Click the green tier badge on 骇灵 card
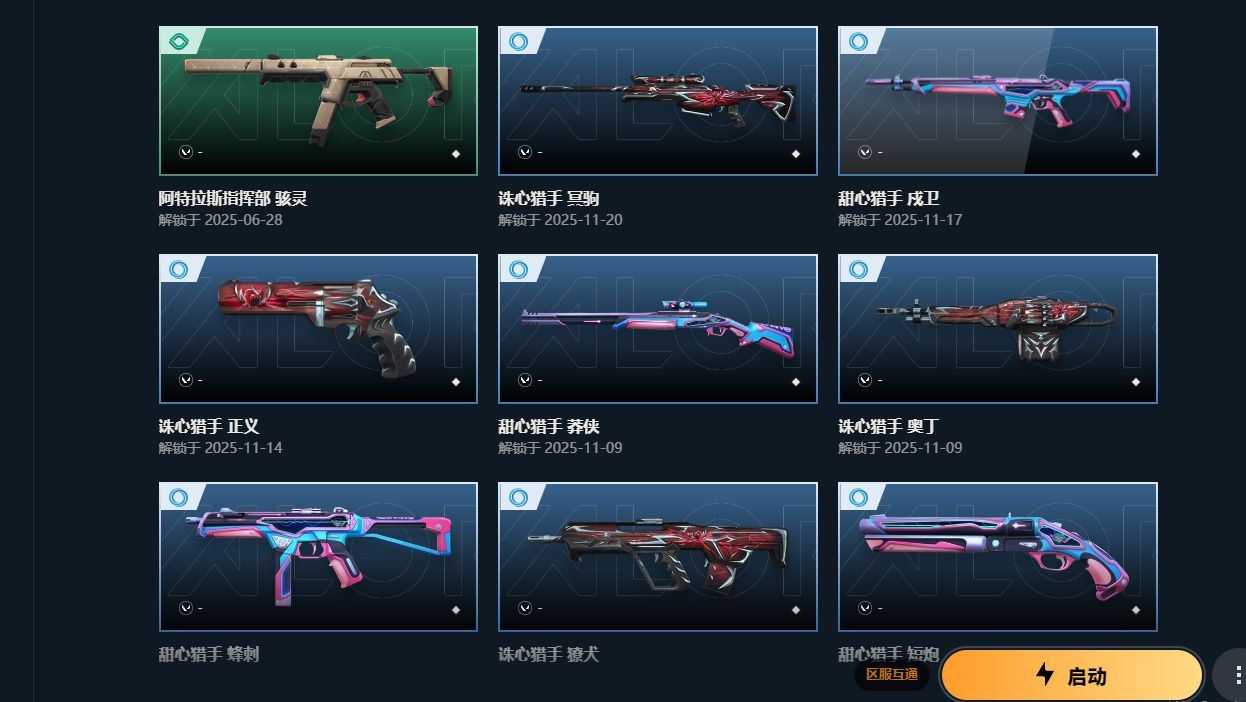1246x702 pixels. [179, 41]
